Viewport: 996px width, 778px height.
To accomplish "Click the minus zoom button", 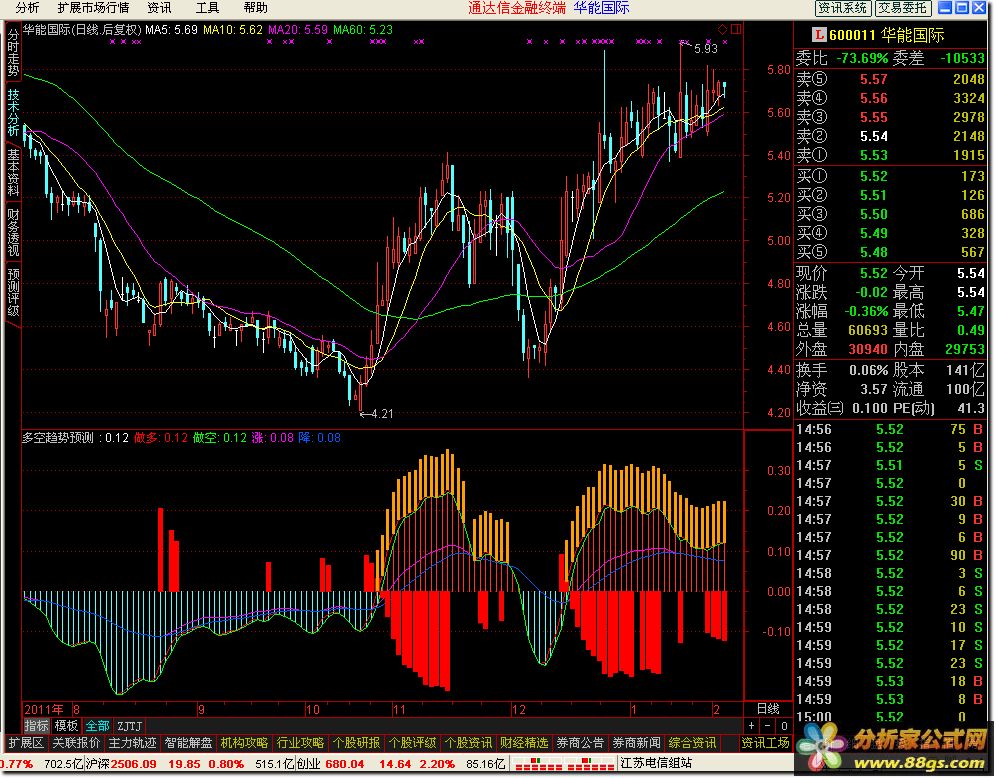I will coord(768,725).
